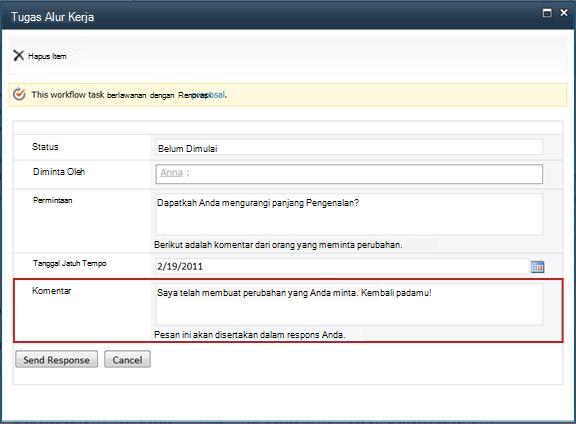Viewport: 576px width, 424px height.
Task: Select the Tanggal Jatuh Tempo date field
Action: coord(342,266)
